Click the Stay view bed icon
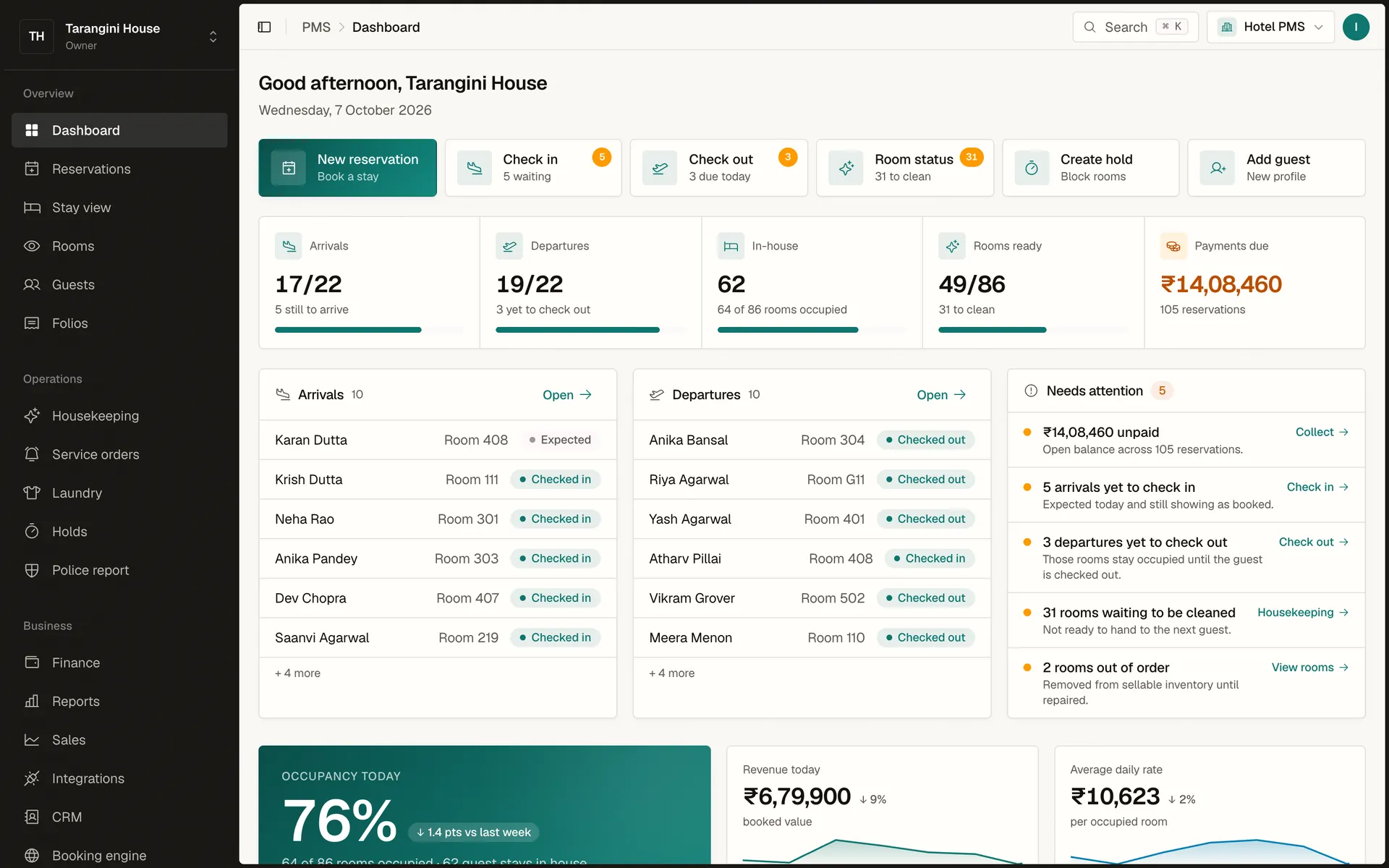The width and height of the screenshot is (1389, 868). coord(32,208)
